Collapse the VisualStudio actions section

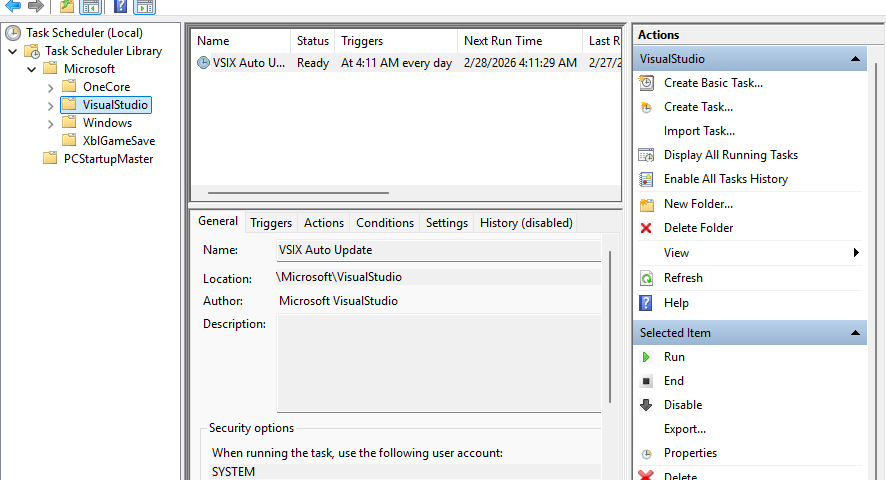(x=855, y=59)
